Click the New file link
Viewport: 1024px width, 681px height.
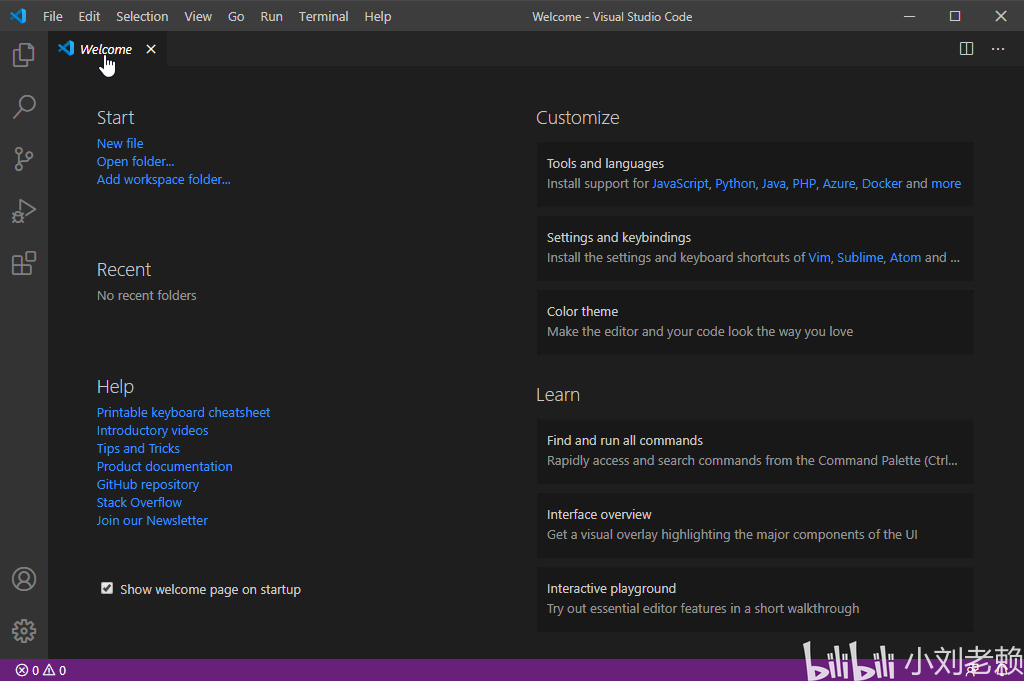[x=120, y=143]
